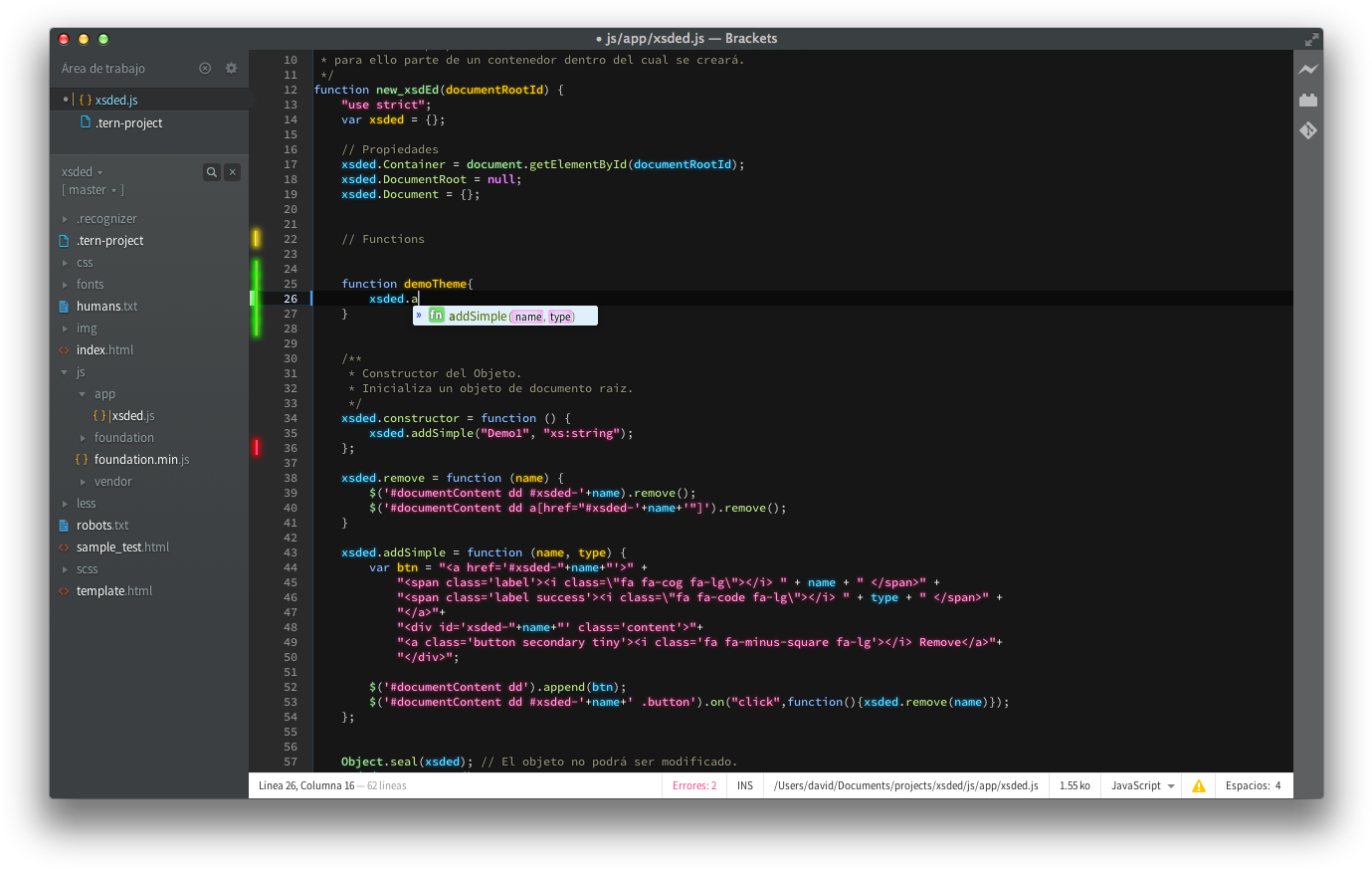Expand the css folder

click(x=65, y=263)
